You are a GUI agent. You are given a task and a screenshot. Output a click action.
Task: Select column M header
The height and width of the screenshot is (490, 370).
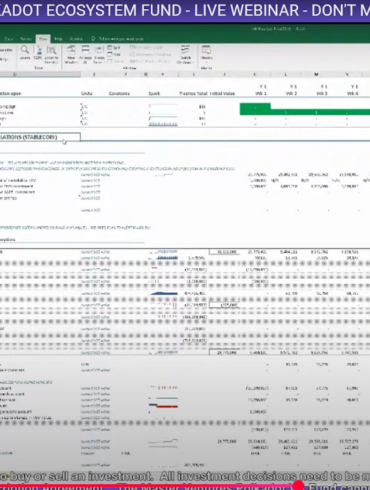tap(316, 74)
